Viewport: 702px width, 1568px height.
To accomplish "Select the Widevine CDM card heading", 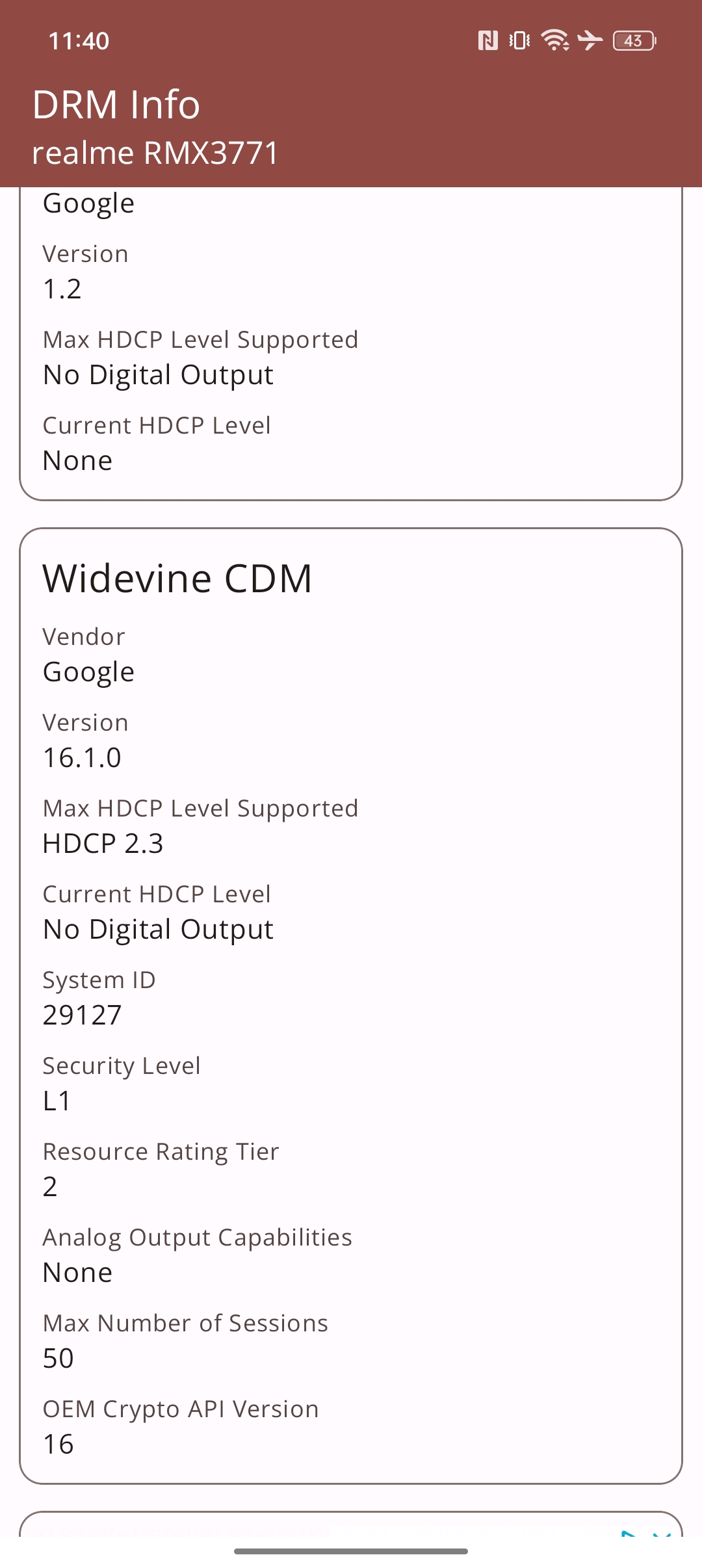I will pos(177,578).
